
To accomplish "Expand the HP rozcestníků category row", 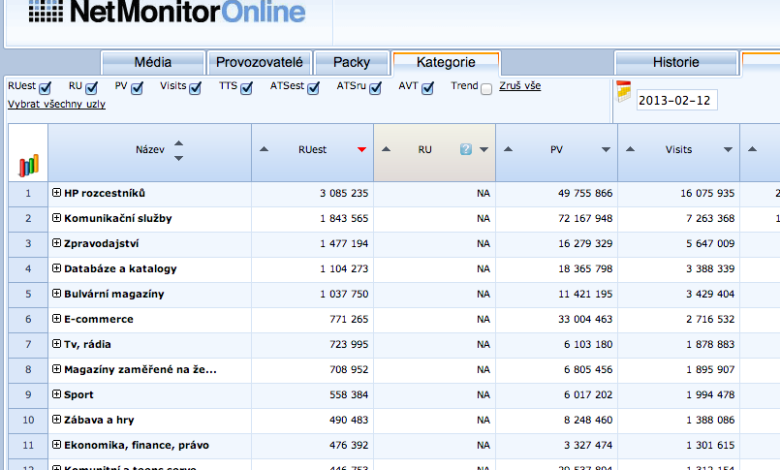I will coord(57,192).
